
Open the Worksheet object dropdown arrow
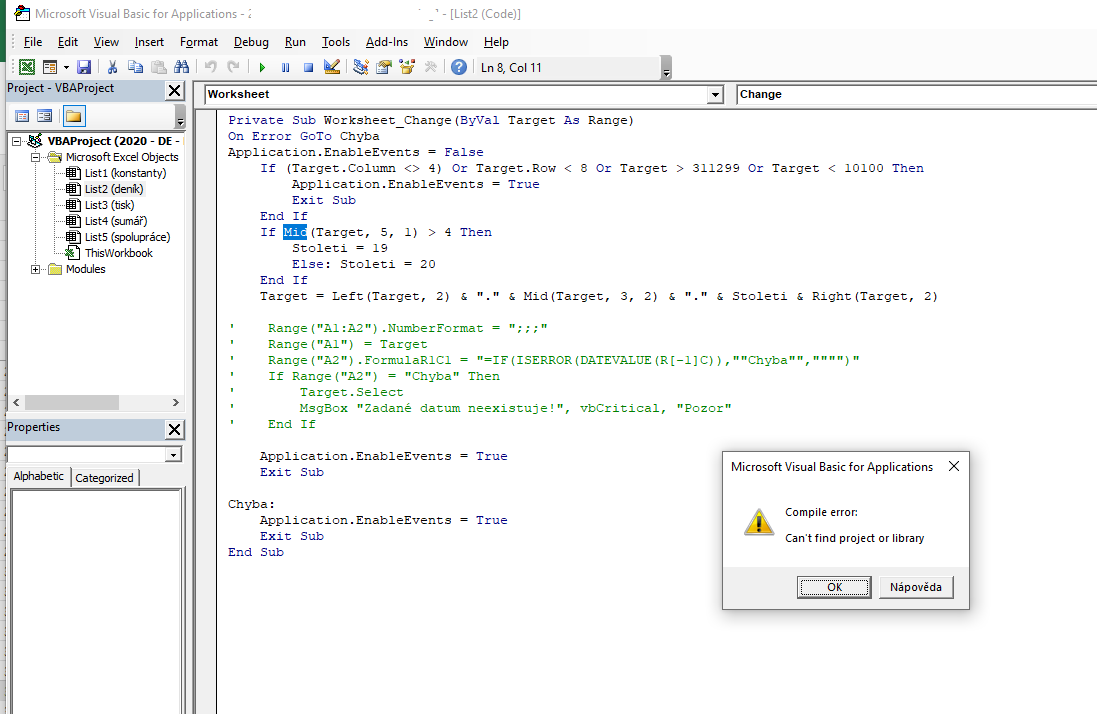click(x=714, y=94)
